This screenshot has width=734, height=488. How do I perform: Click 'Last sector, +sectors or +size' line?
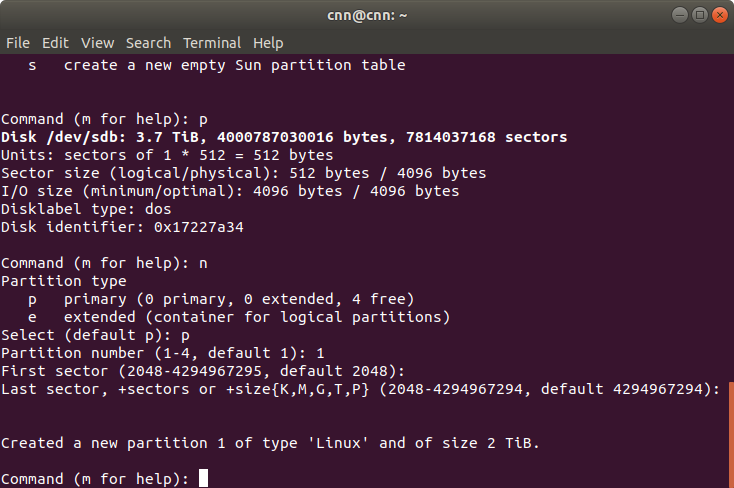360,389
